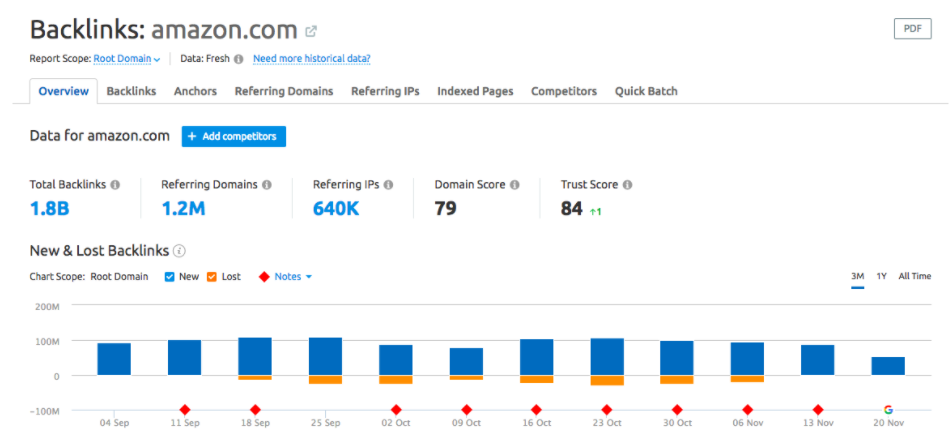Select the 1Y chart time range

[881, 276]
